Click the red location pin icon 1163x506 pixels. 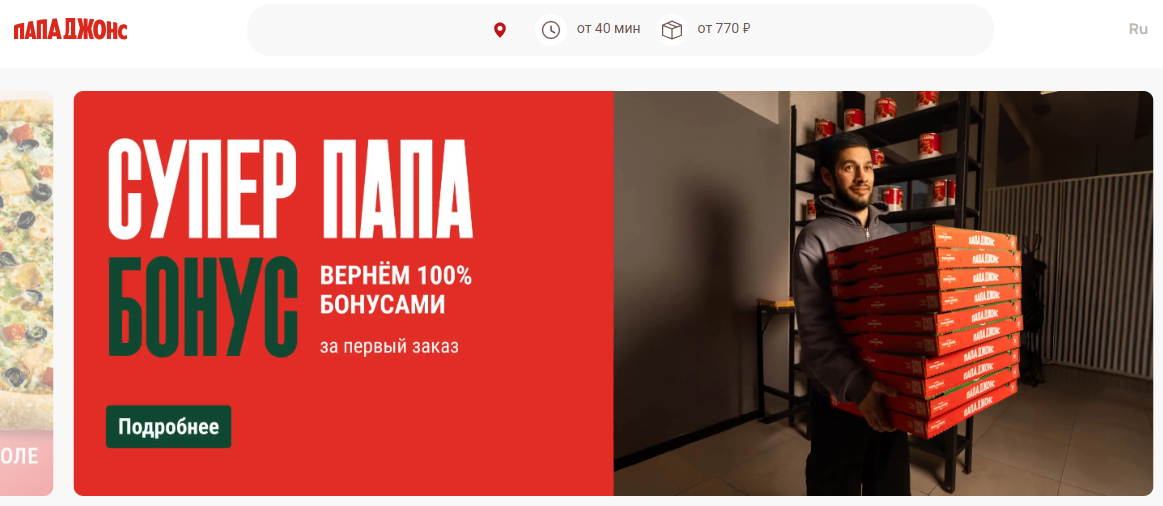click(500, 30)
